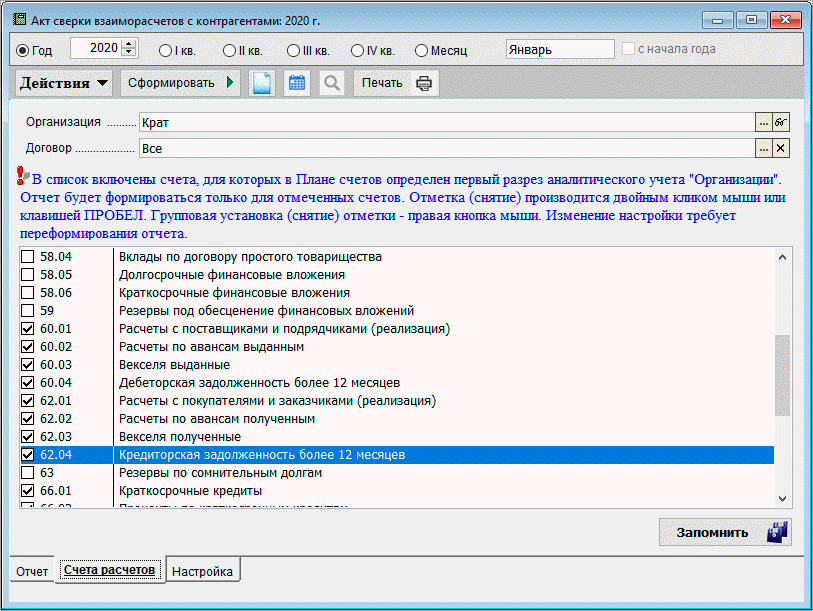This screenshot has width=813, height=611.
Task: Select the II кв. radio button
Action: [x=229, y=51]
